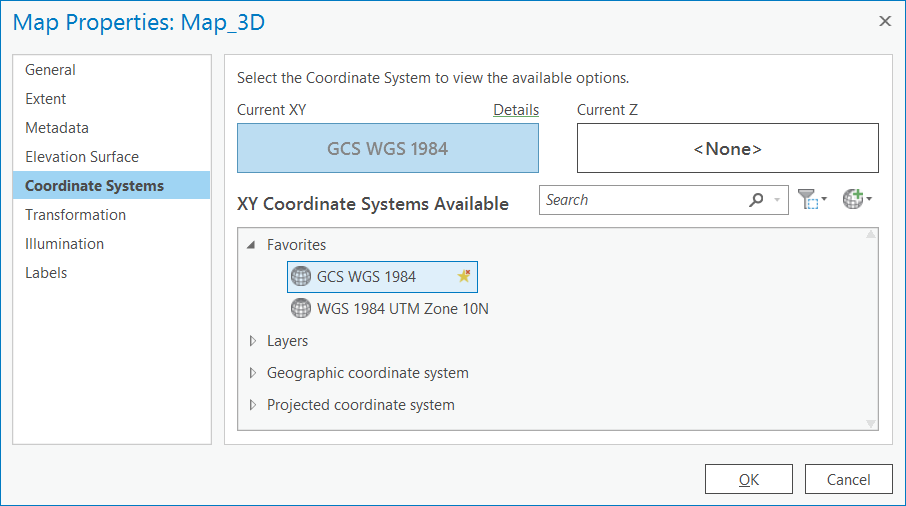The height and width of the screenshot is (506, 906).
Task: Collapse the Favorites group
Action: (251, 245)
